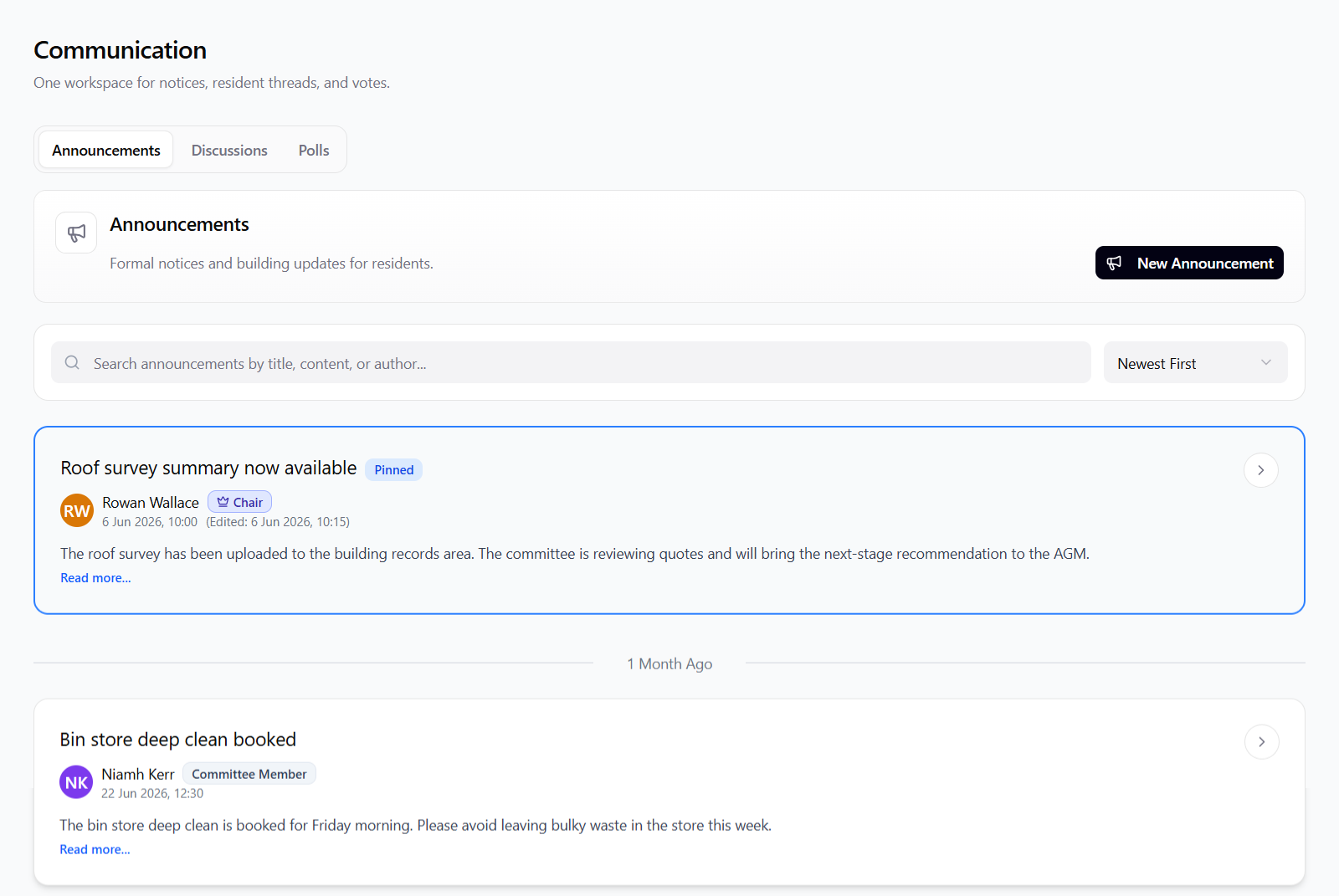Click the search magnifier icon
The image size is (1339, 896).
(x=72, y=362)
